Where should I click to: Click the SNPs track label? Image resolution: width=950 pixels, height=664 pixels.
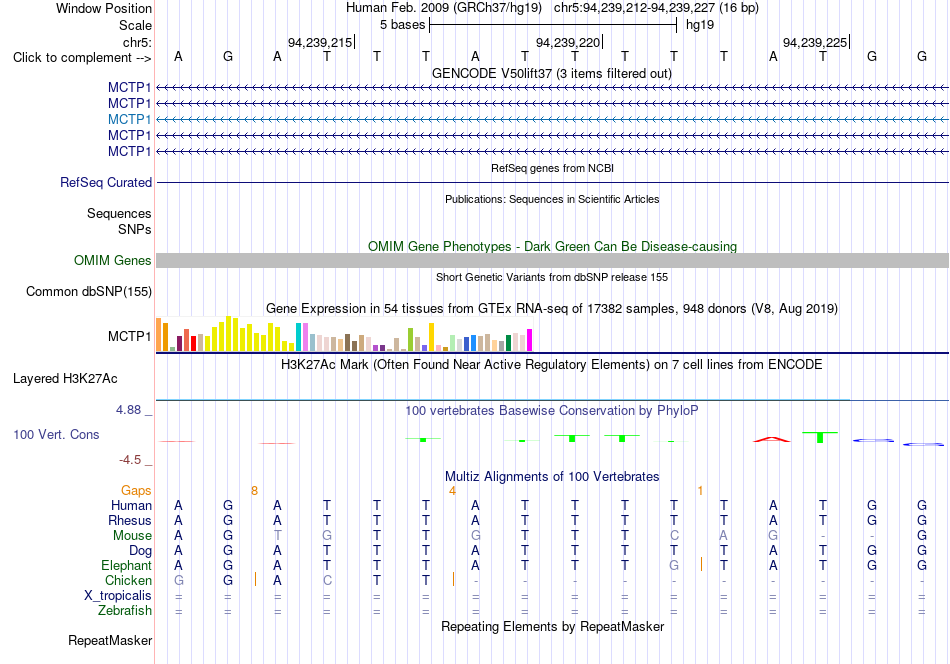click(x=135, y=230)
